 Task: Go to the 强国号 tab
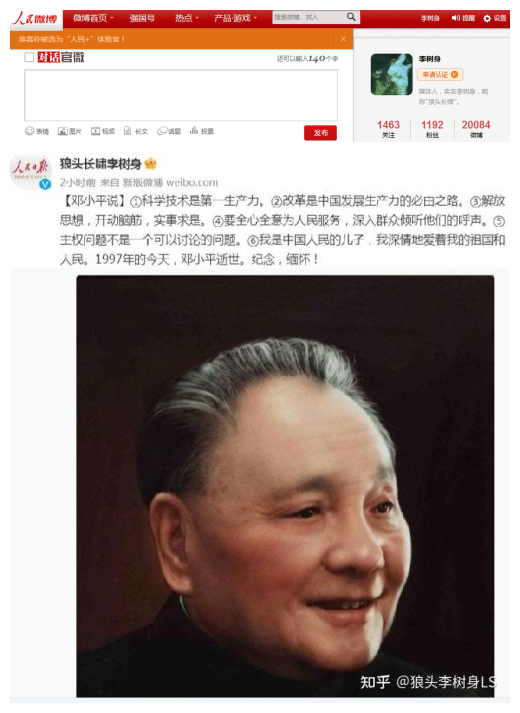[x=142, y=18]
